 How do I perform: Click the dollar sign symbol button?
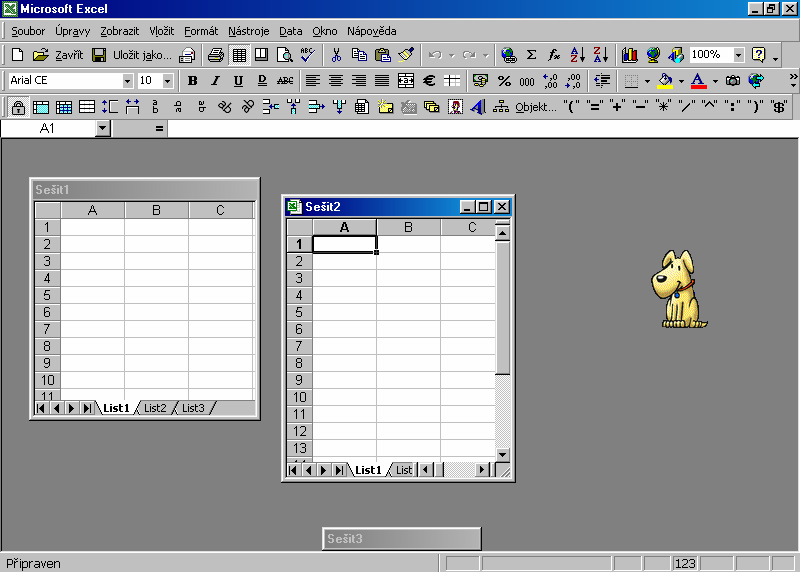click(x=779, y=107)
